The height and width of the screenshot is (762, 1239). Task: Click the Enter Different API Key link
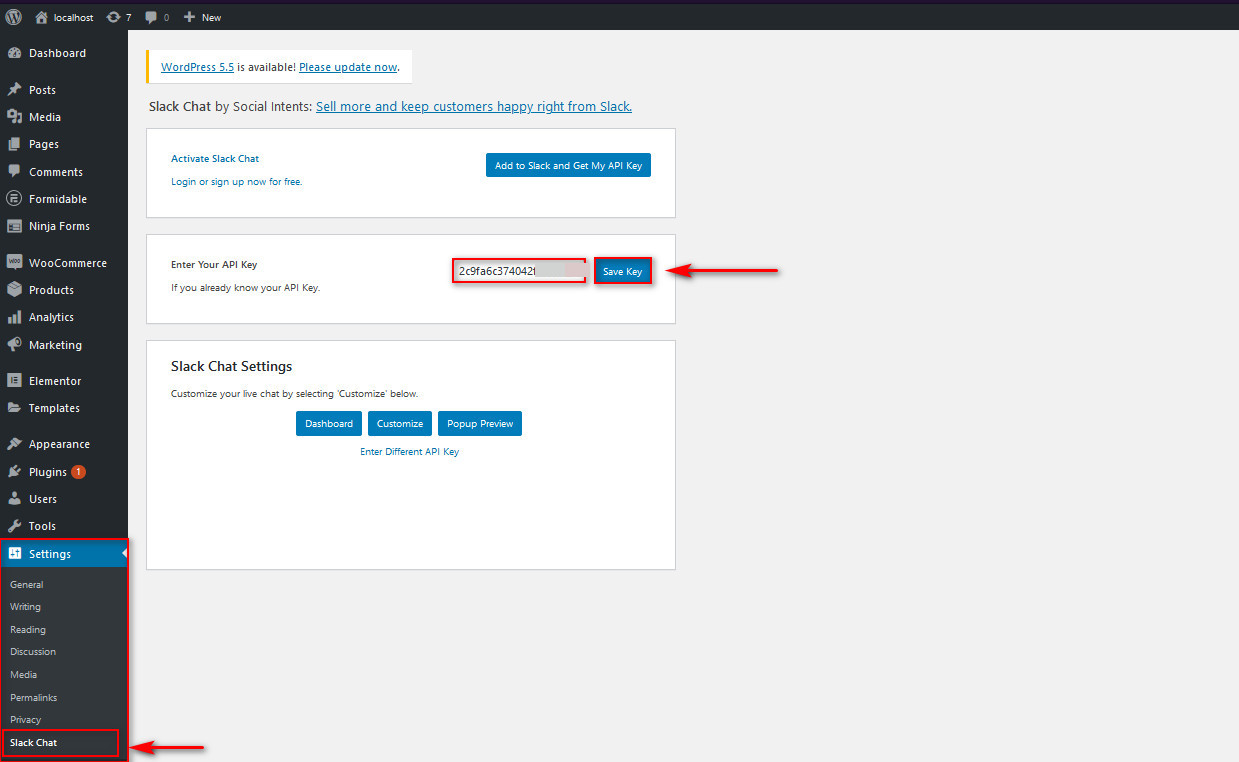point(410,452)
